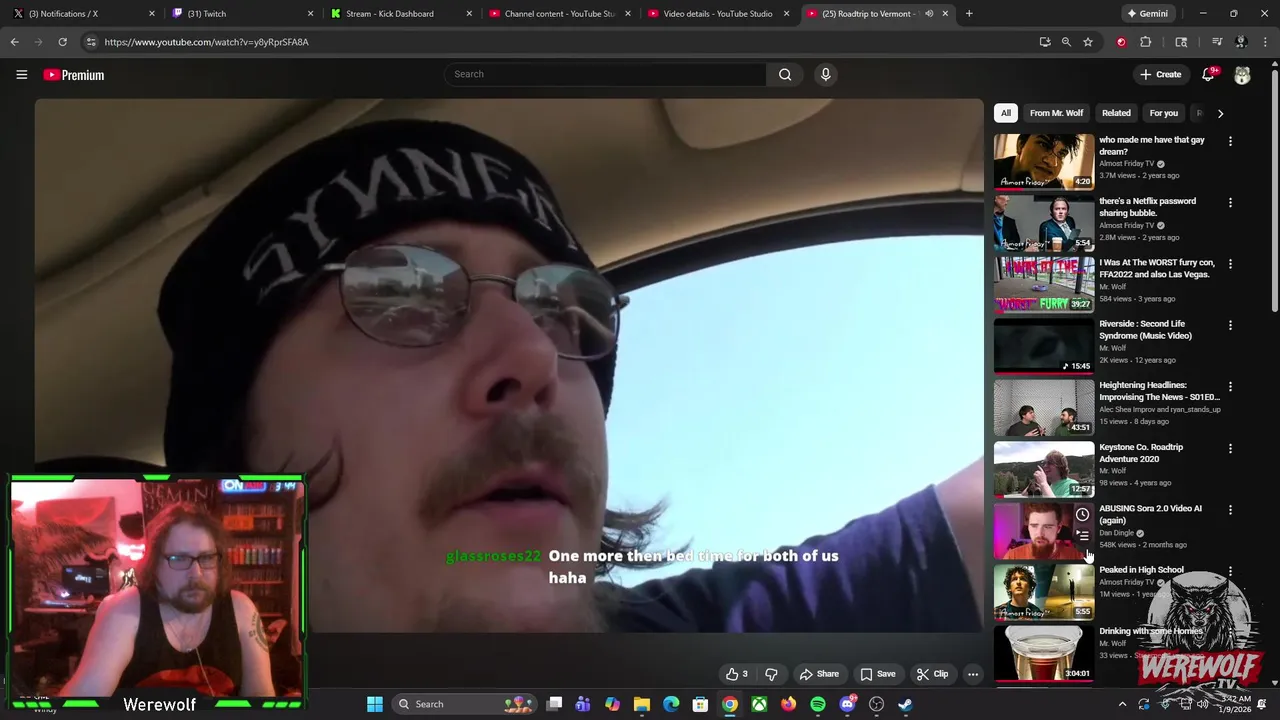The image size is (1280, 720).
Task: Open the YouTube account avatar menu
Action: [x=1242, y=75]
